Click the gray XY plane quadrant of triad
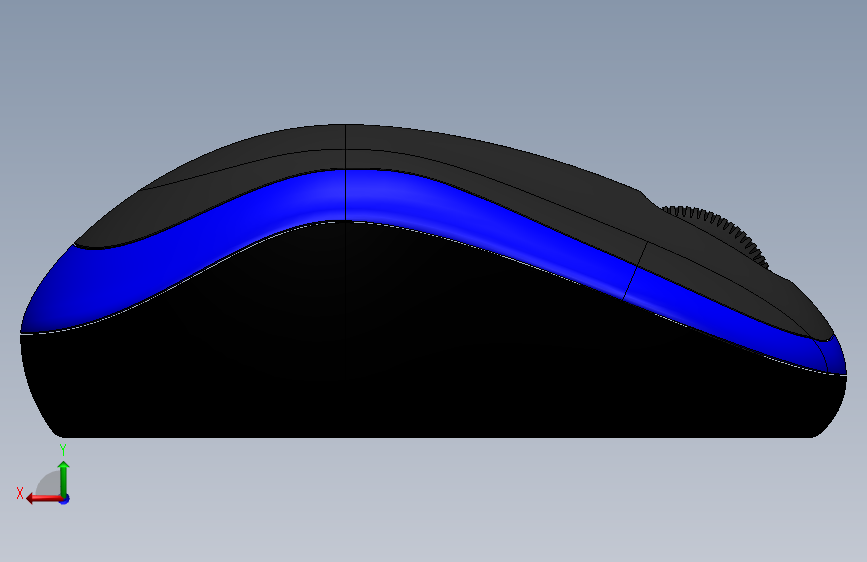This screenshot has width=867, height=562. point(50,484)
